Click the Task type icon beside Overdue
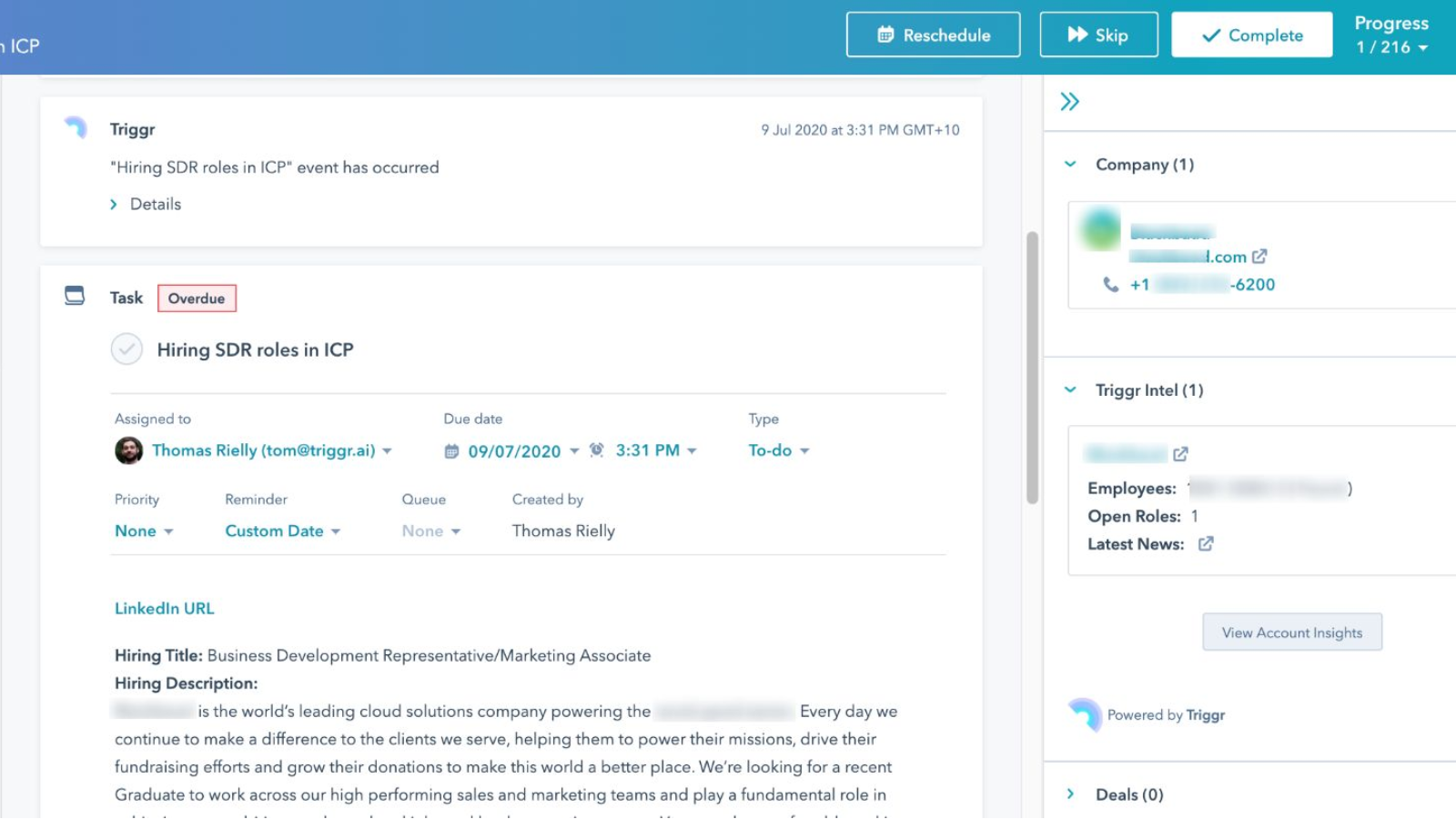Screen dimensions: 1456x819 tap(75, 296)
